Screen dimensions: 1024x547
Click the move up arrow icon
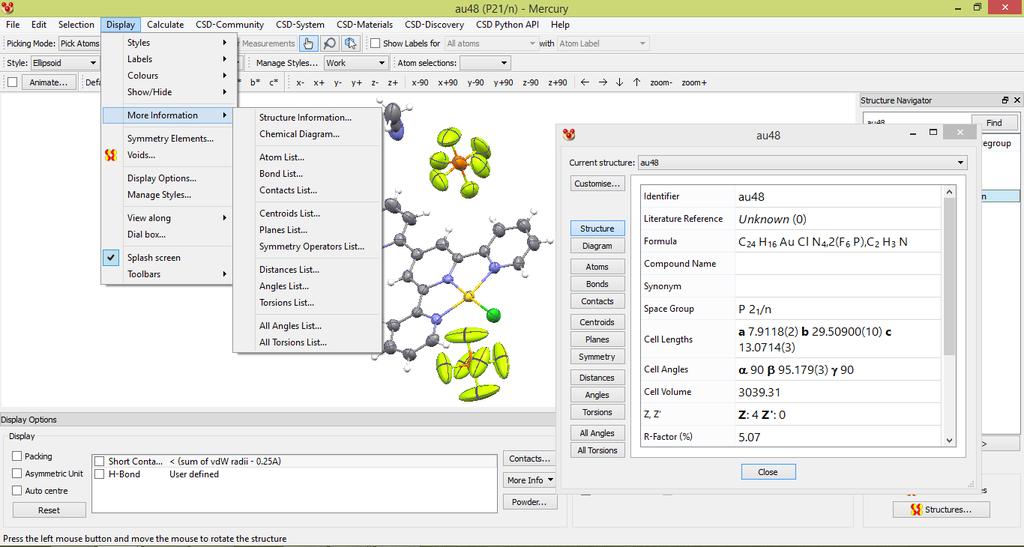[637, 83]
